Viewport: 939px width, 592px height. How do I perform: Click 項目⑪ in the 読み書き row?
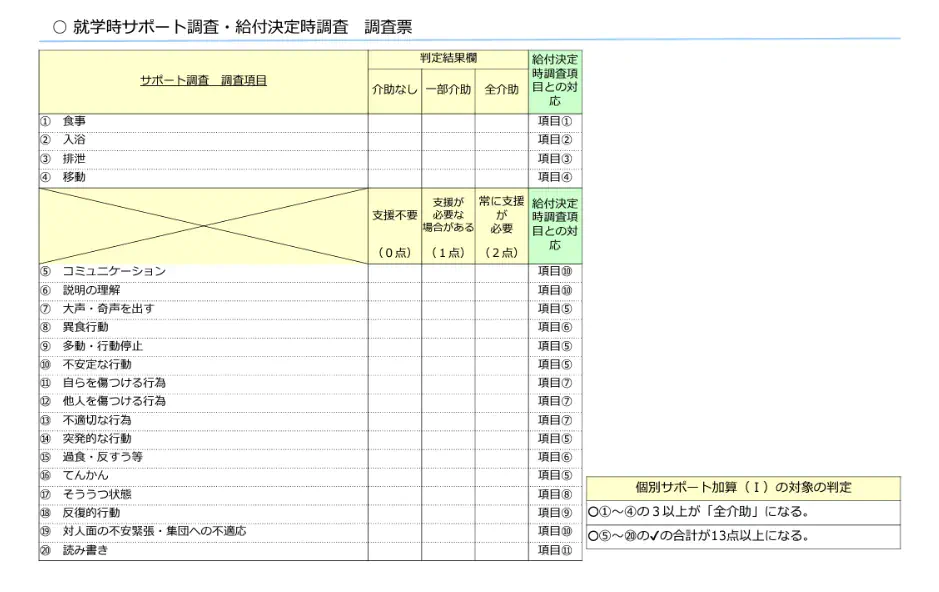[x=555, y=550]
